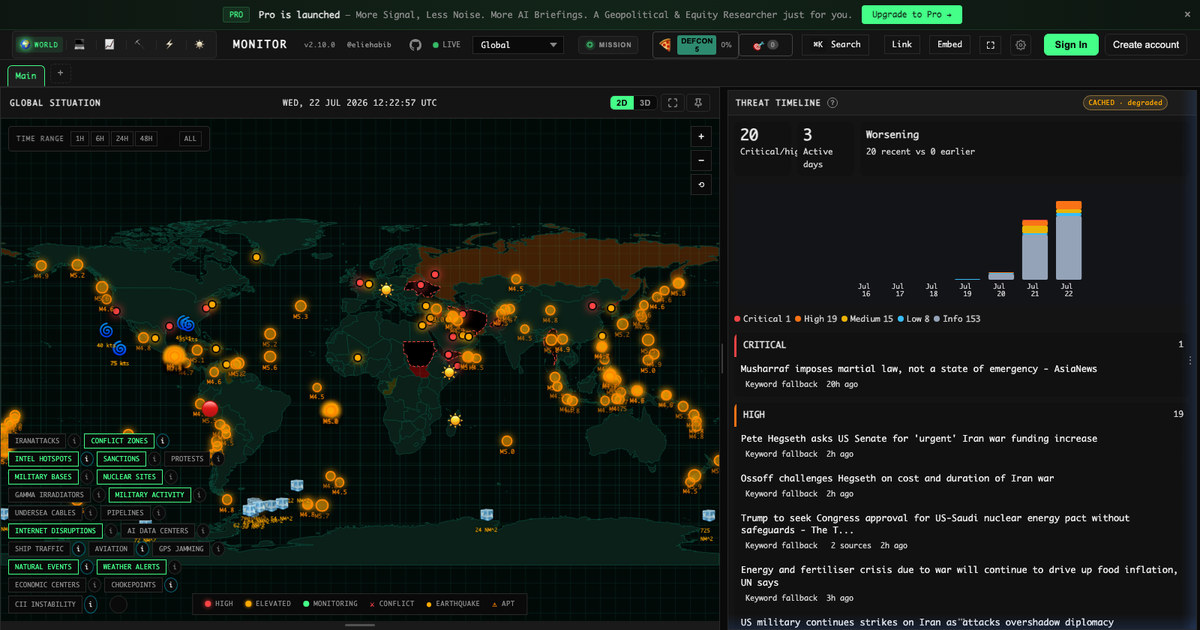Zoom in on the map
Image resolution: width=1200 pixels, height=630 pixels.
point(701,136)
